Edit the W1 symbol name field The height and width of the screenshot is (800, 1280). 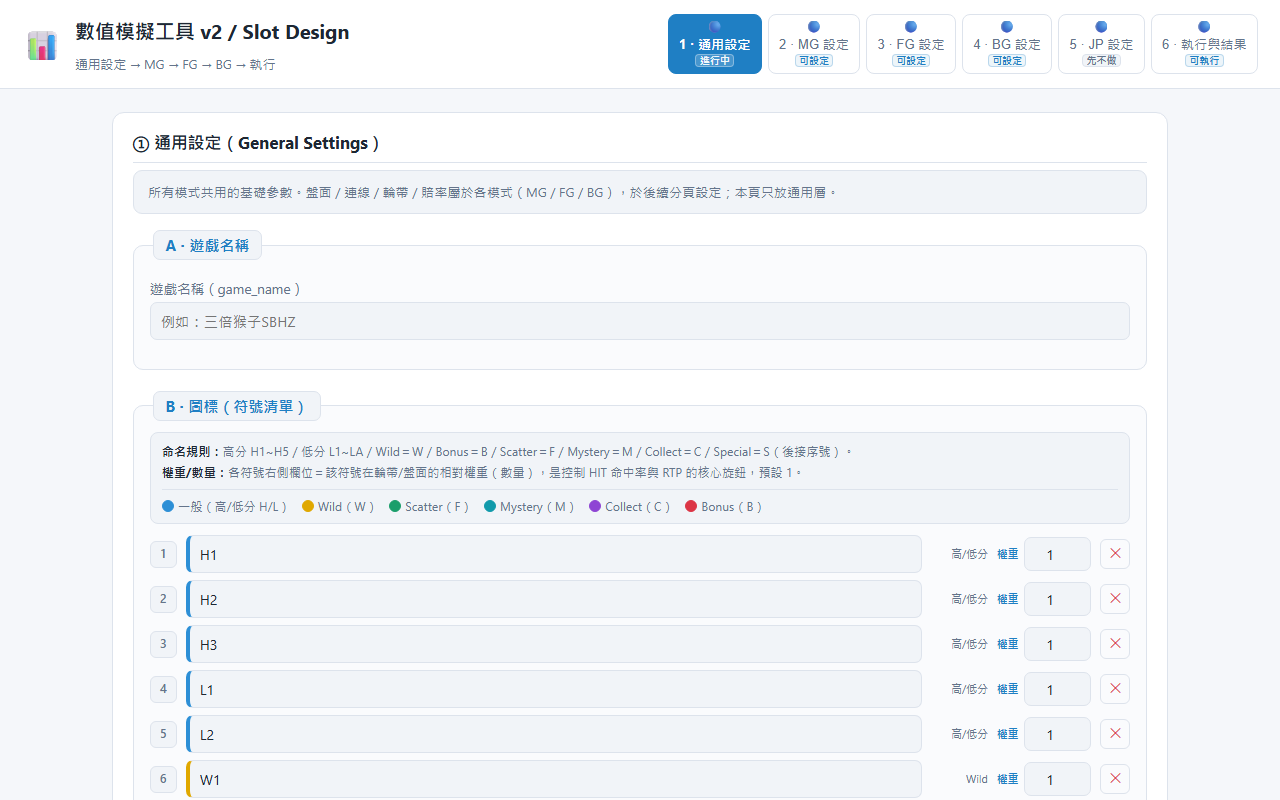pyautogui.click(x=554, y=779)
